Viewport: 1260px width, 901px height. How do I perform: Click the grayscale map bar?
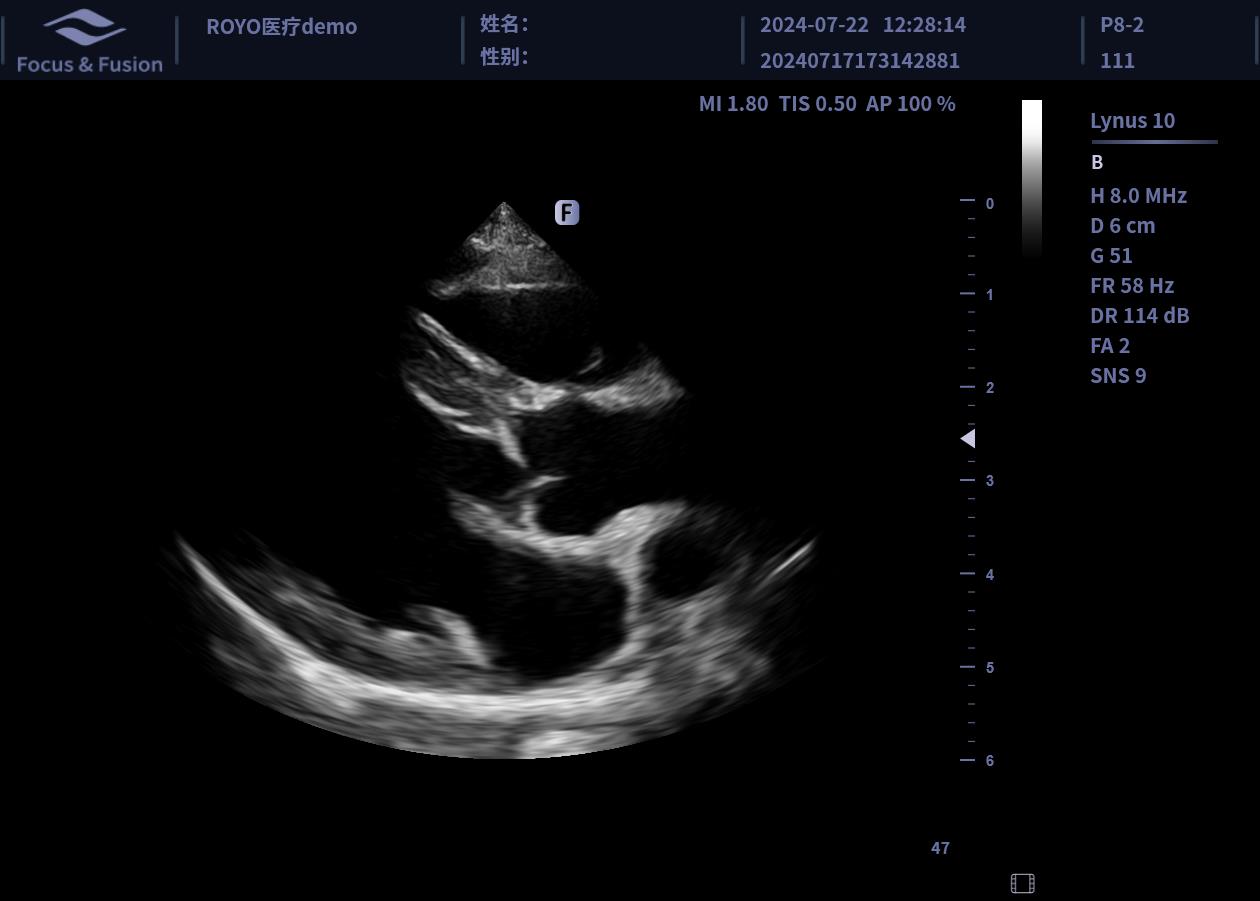1031,178
